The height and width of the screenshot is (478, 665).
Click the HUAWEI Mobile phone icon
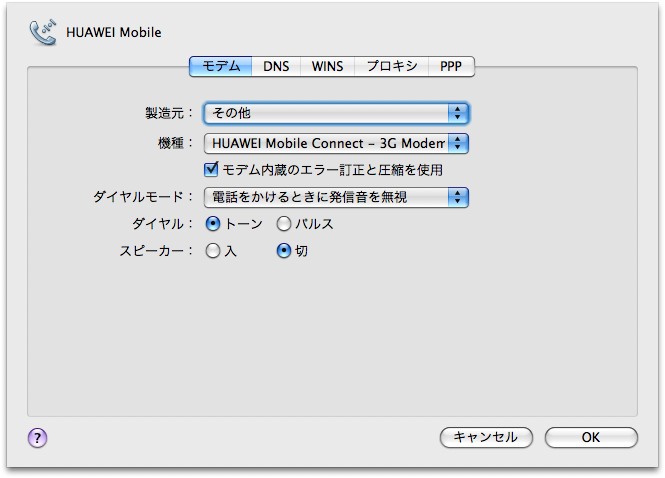[x=42, y=32]
